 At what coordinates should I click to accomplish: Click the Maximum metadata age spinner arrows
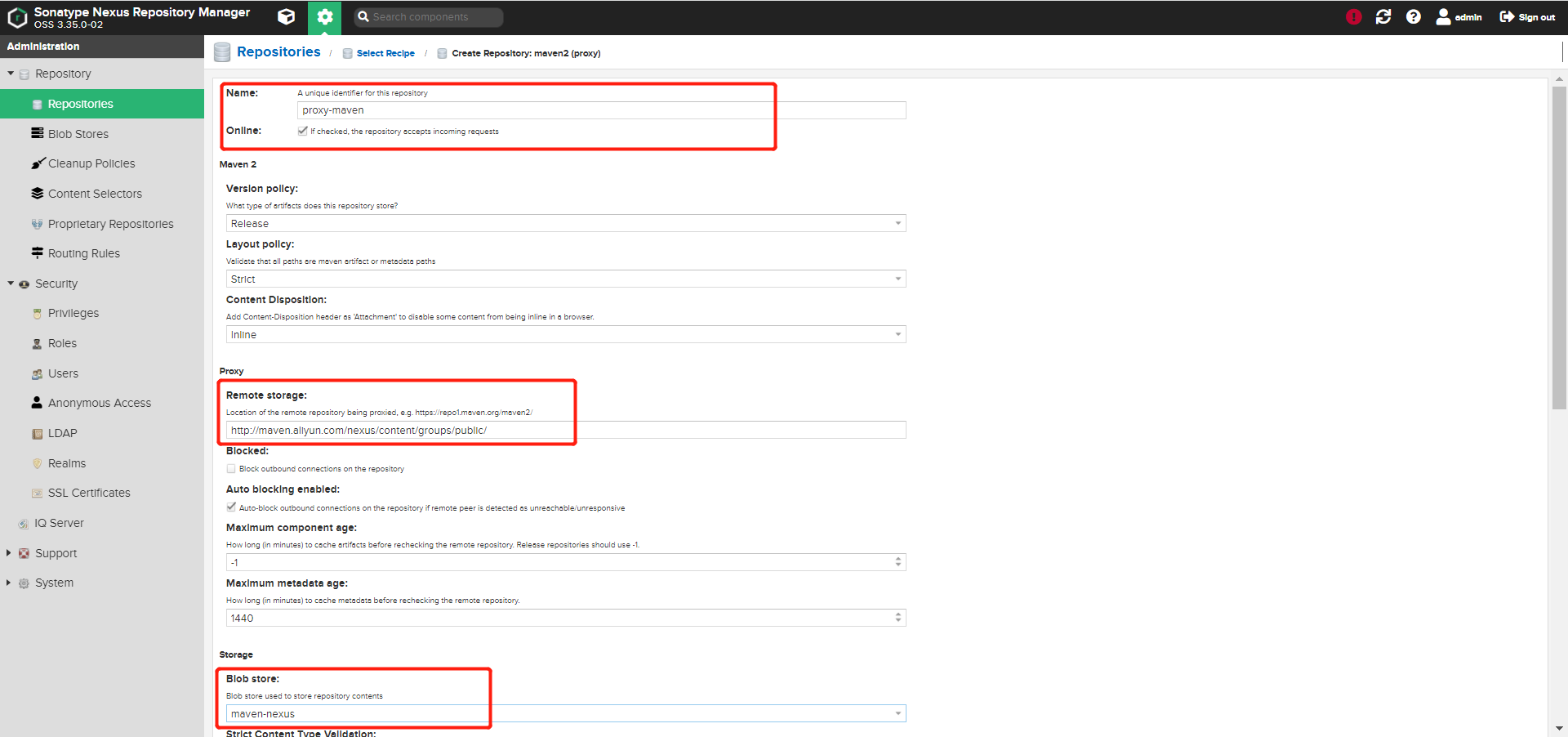coord(898,618)
